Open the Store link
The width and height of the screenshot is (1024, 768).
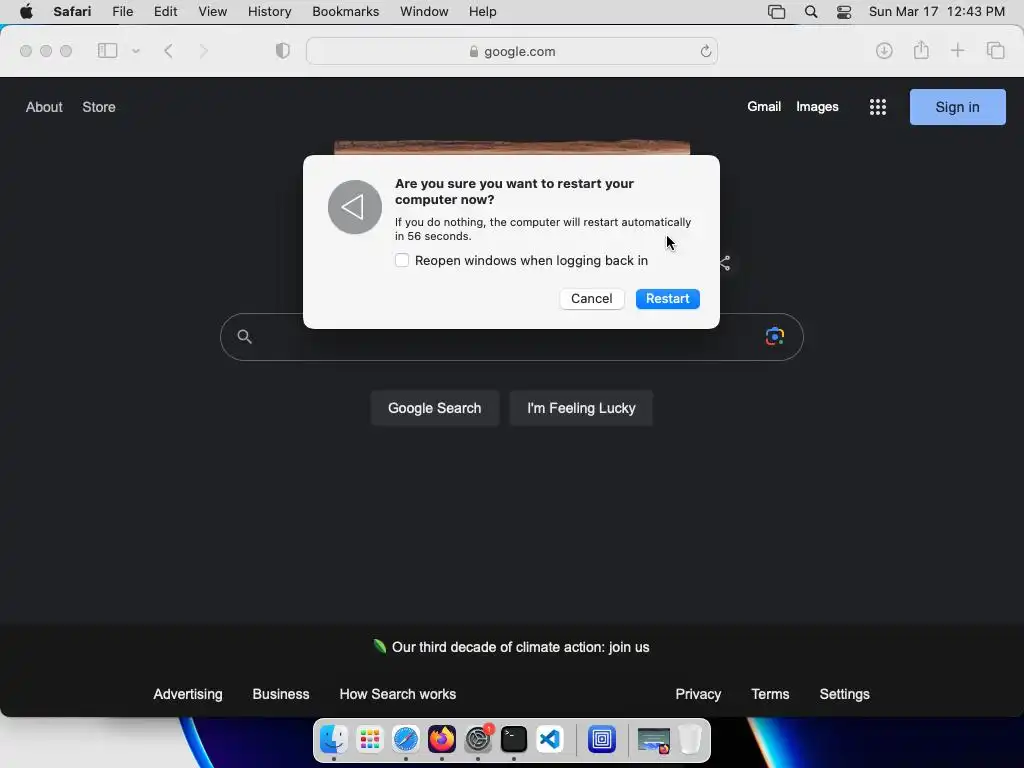[99, 107]
